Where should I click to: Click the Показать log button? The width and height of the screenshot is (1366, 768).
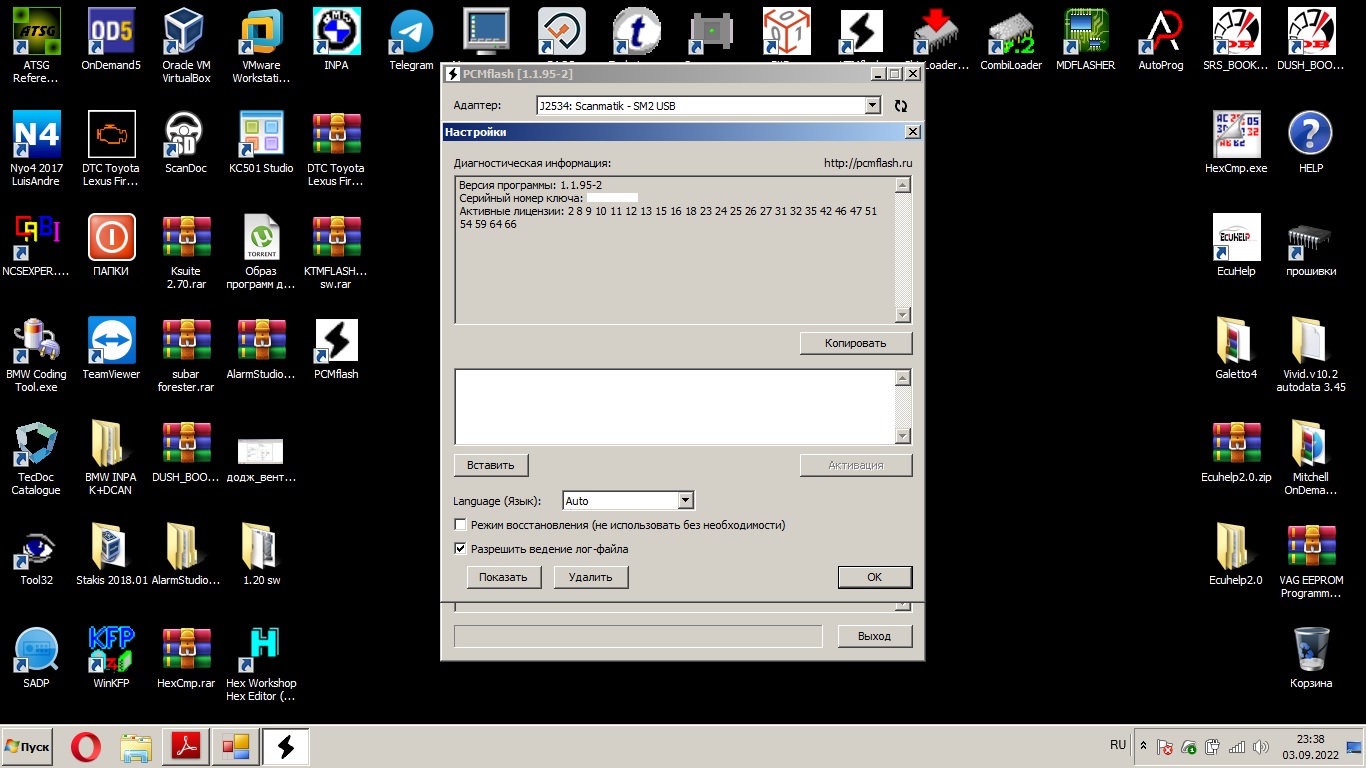pyautogui.click(x=503, y=577)
